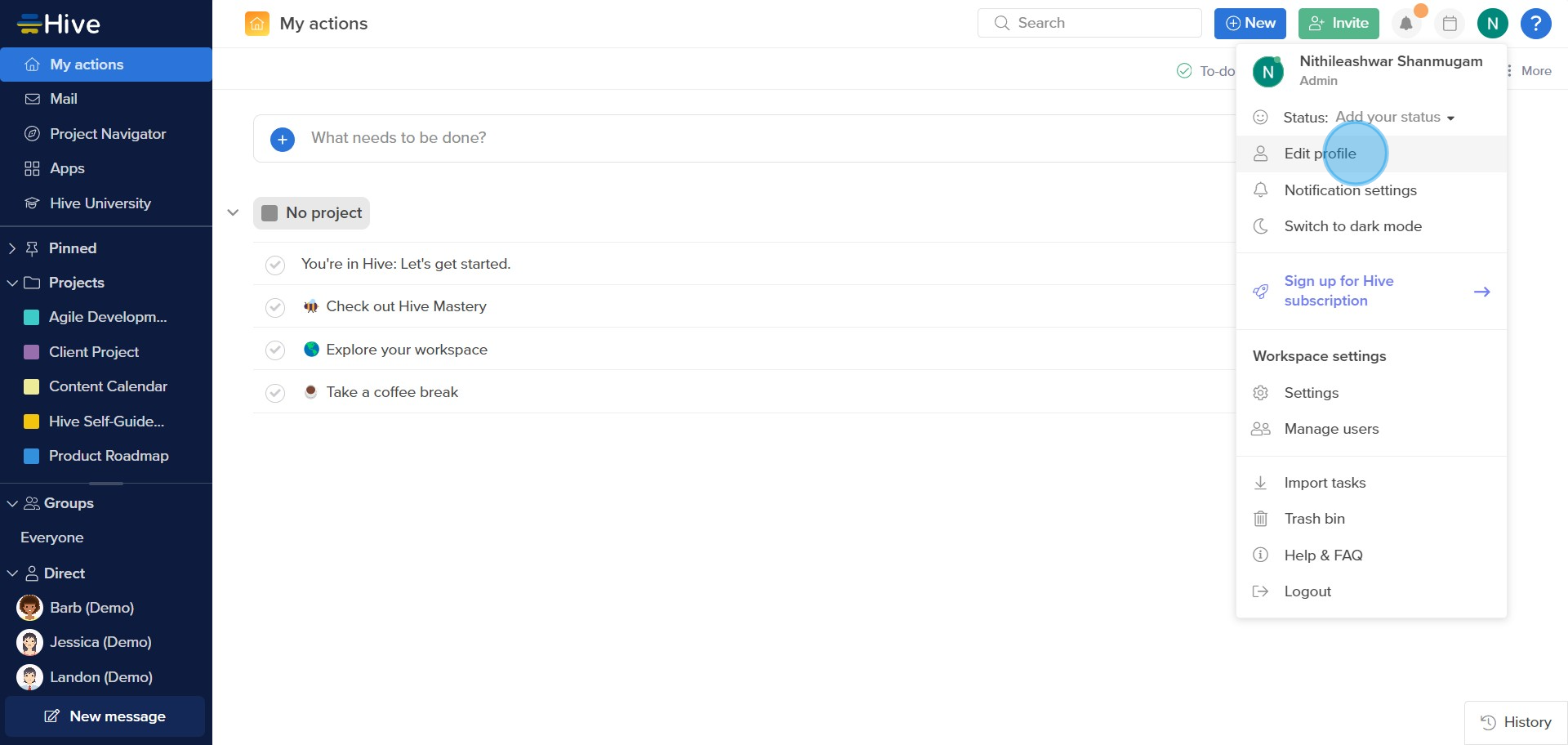Click the status smiley icon

(1261, 118)
